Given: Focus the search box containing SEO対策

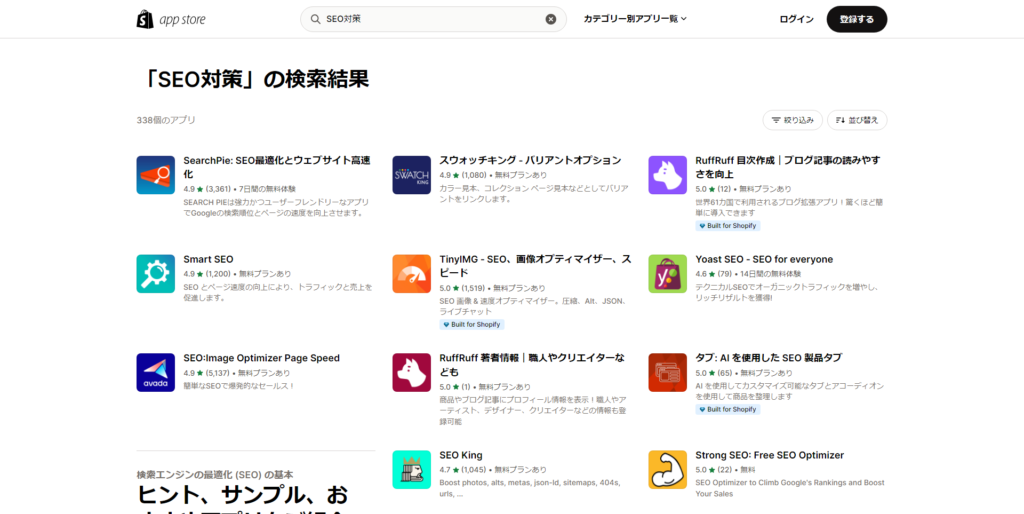Looking at the screenshot, I should 433,19.
